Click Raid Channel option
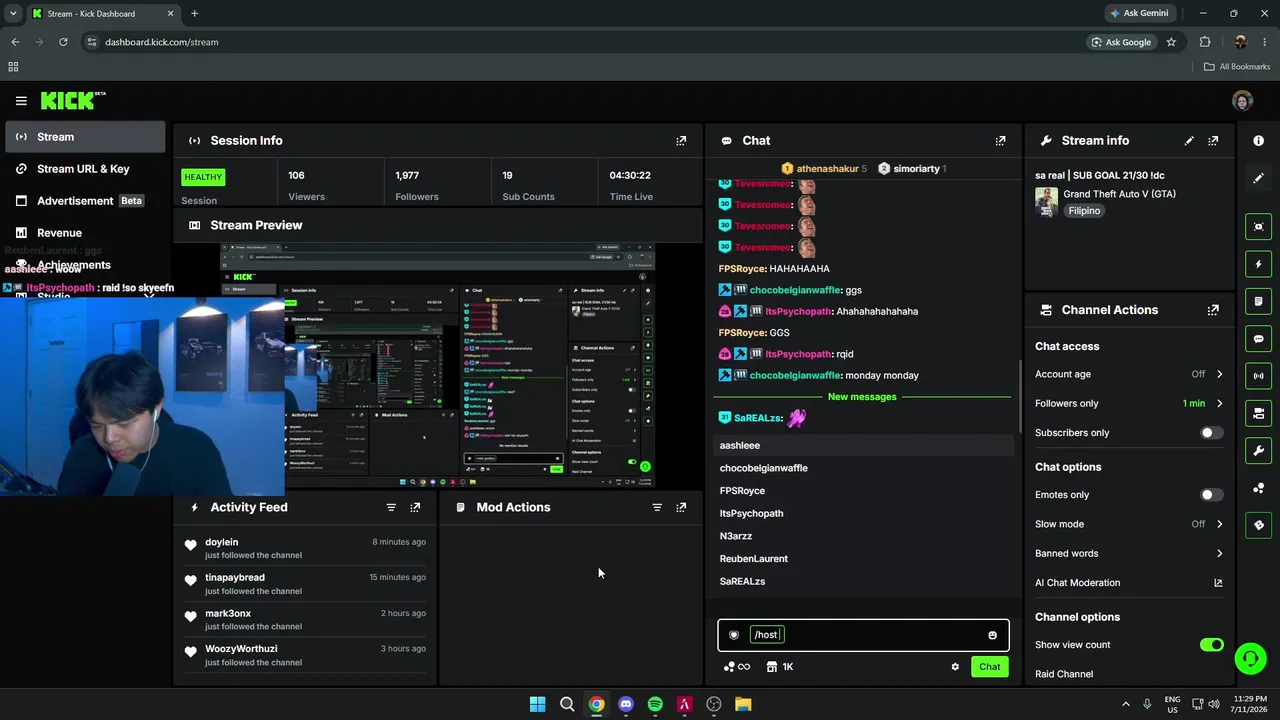 coord(1064,674)
